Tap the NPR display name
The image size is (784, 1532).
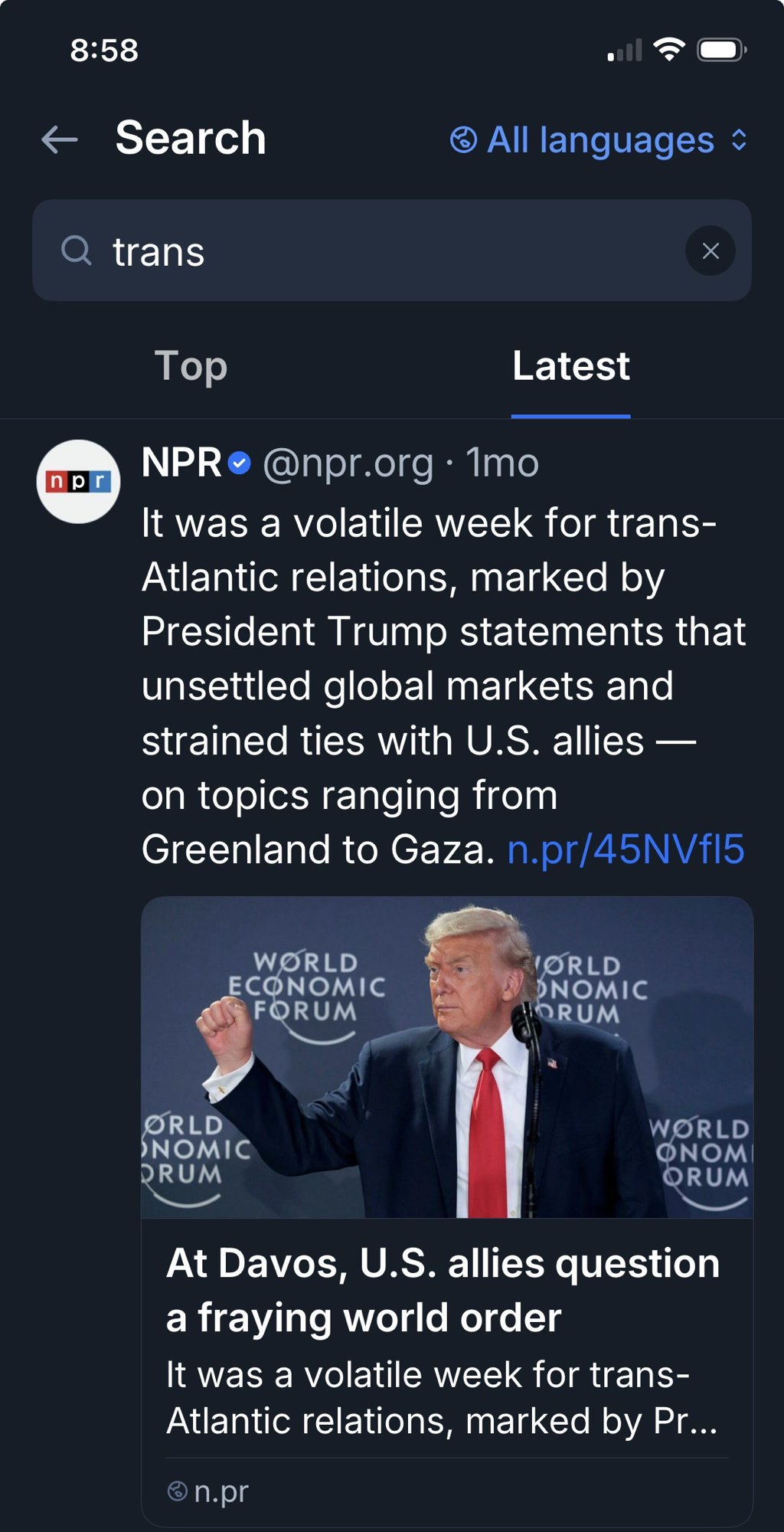click(181, 463)
